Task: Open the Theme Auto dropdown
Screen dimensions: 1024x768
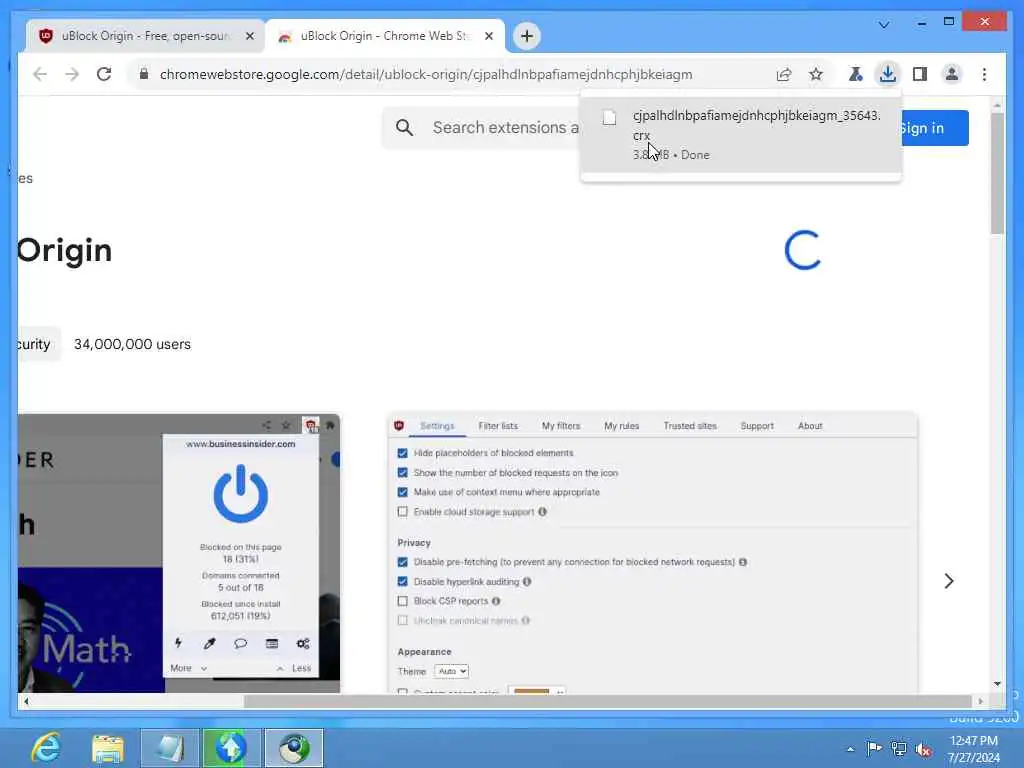Action: click(451, 671)
